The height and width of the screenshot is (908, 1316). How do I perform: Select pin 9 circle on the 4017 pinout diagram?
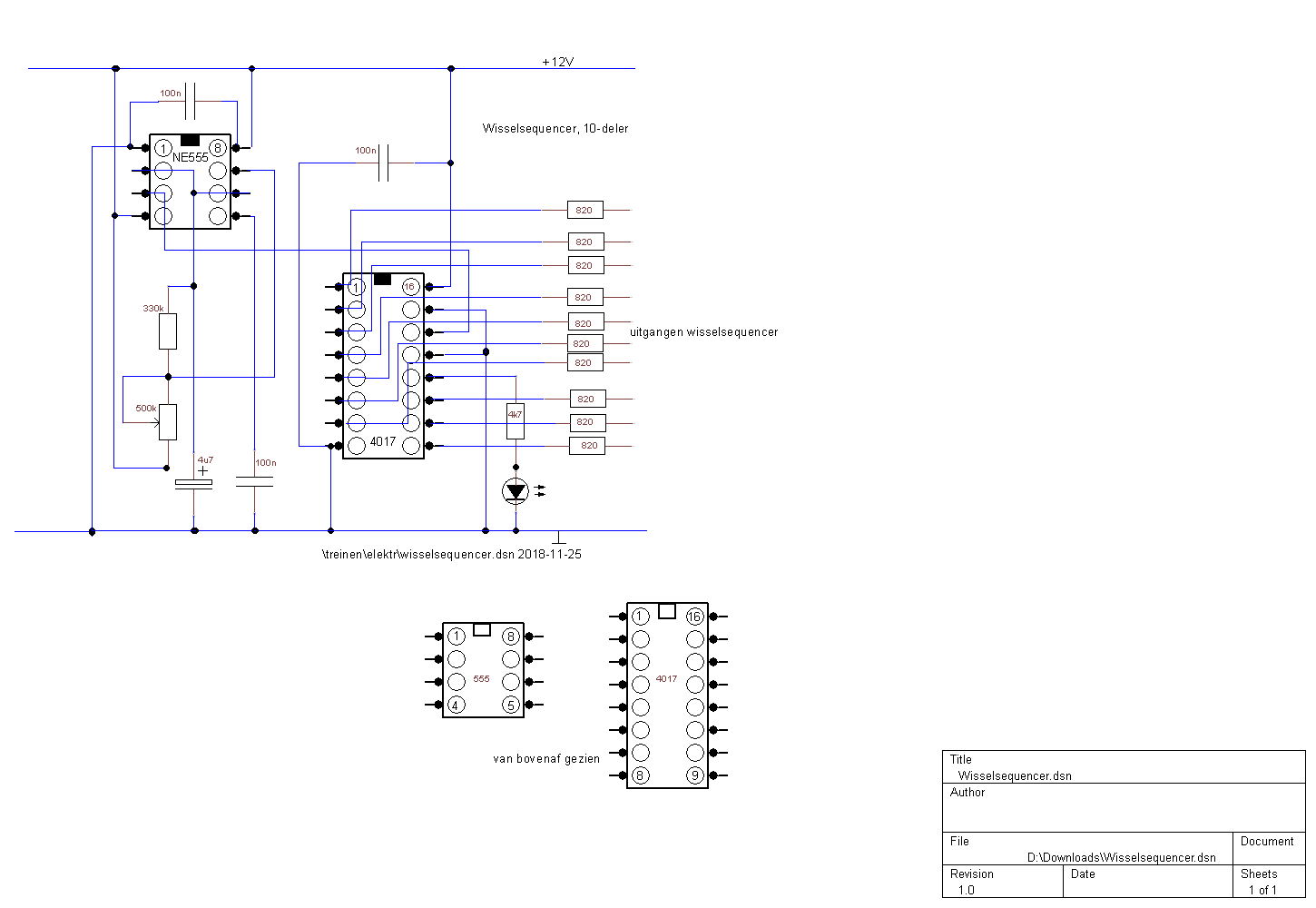695,775
